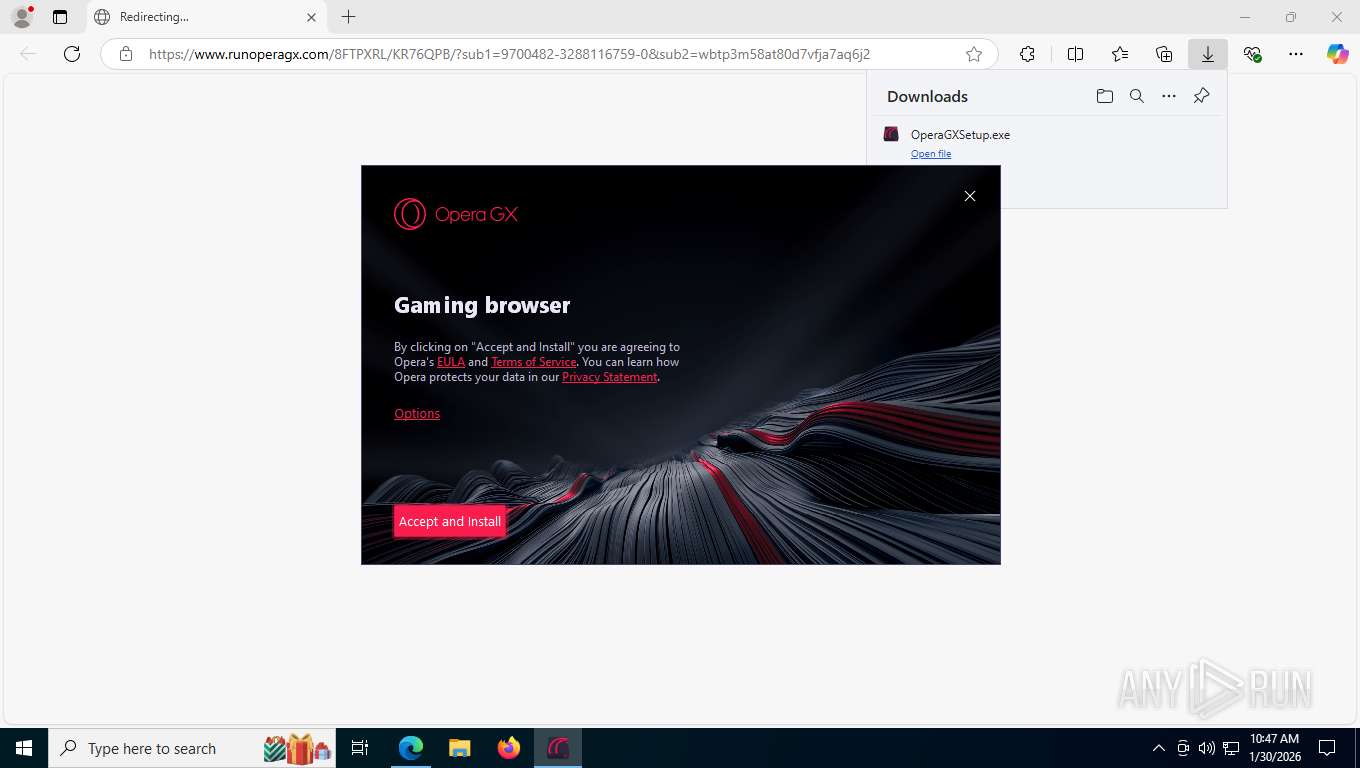Toggle the Downloads toolbar button
This screenshot has width=1360, height=768.
(1207, 54)
